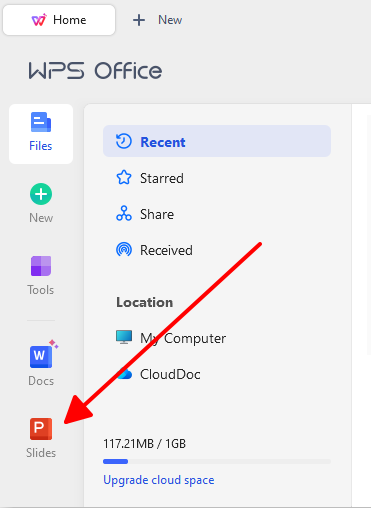371x508 pixels.
Task: Select the Recent files list
Action: coord(217,141)
